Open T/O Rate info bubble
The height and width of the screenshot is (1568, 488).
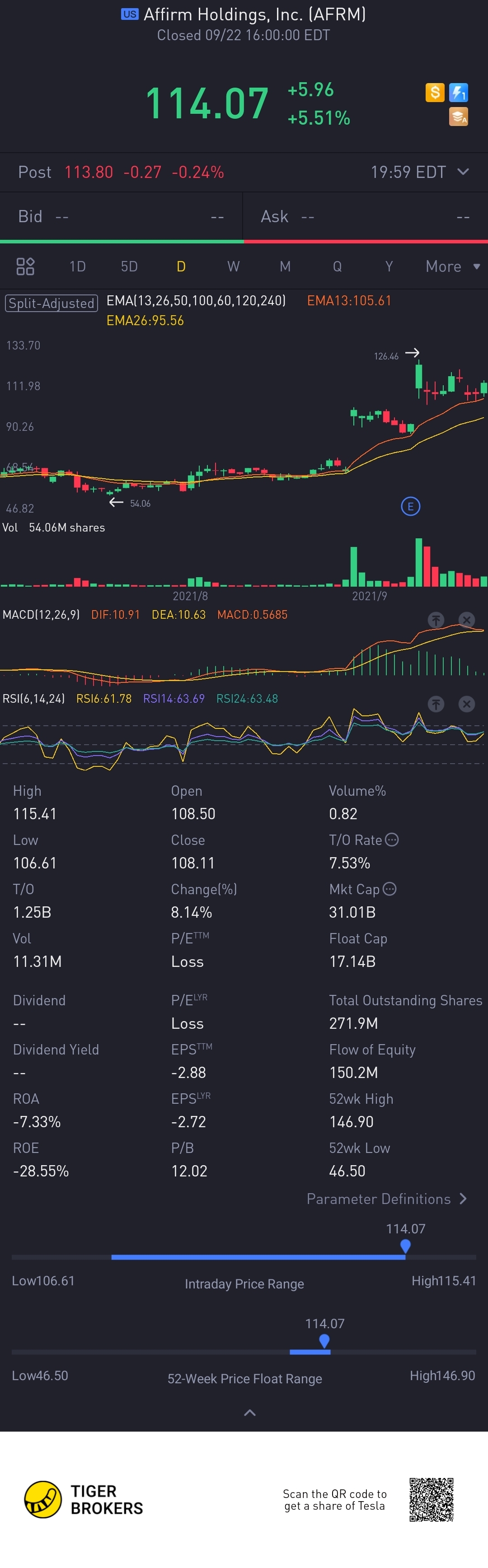coord(392,840)
